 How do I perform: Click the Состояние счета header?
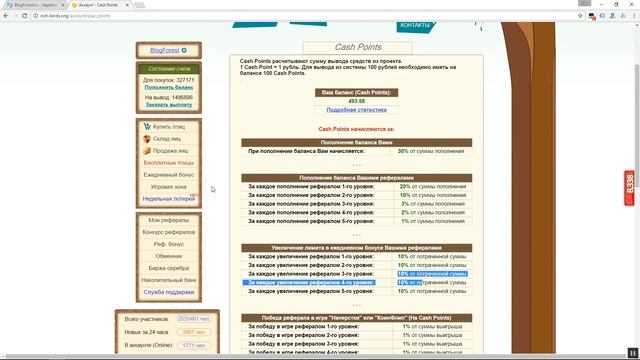(169, 69)
